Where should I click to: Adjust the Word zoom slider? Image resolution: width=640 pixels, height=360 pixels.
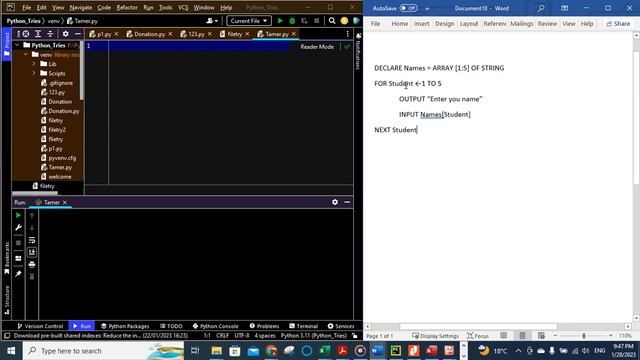(x=583, y=336)
